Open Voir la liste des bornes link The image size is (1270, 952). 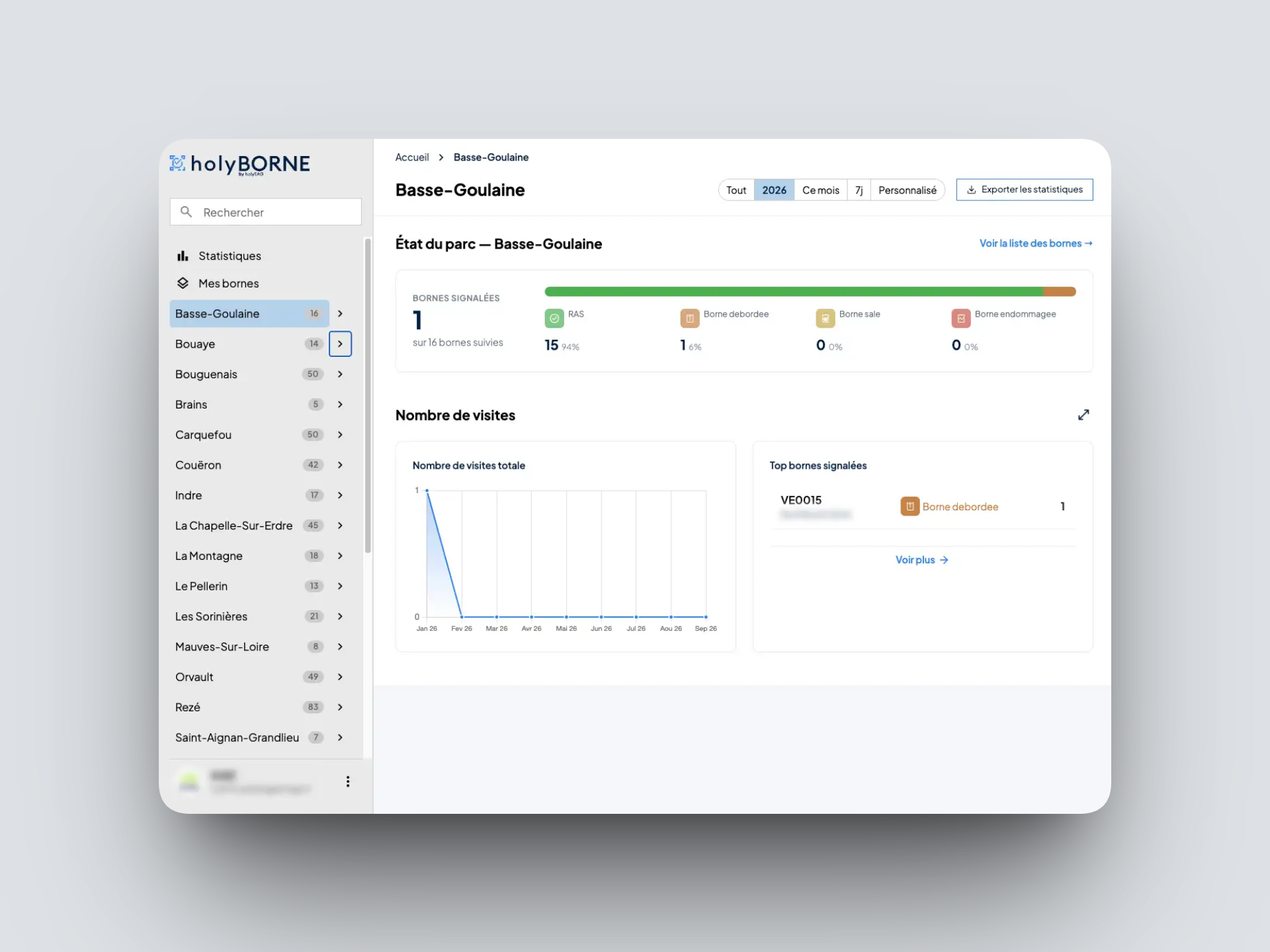click(x=1036, y=243)
